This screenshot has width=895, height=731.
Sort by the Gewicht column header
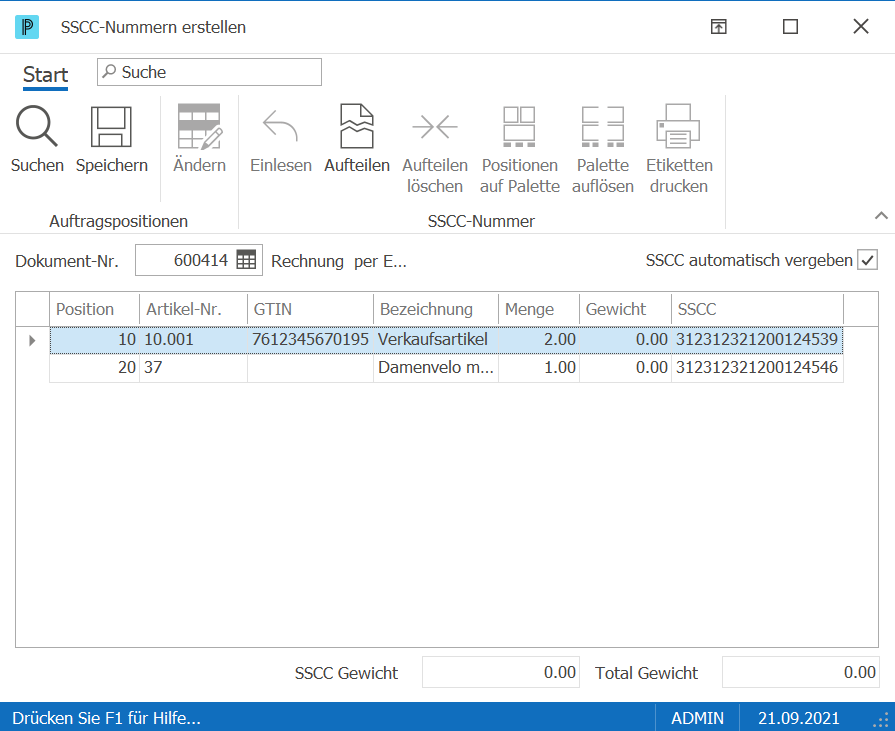click(x=626, y=309)
